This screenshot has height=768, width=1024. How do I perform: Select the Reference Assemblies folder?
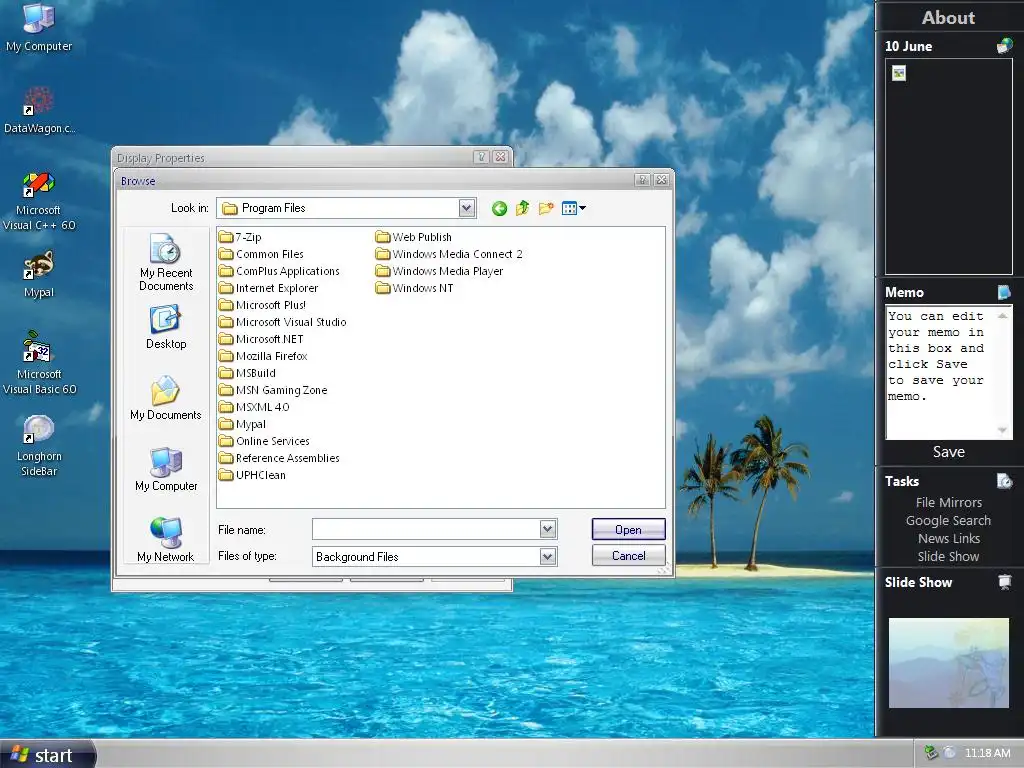click(280, 458)
